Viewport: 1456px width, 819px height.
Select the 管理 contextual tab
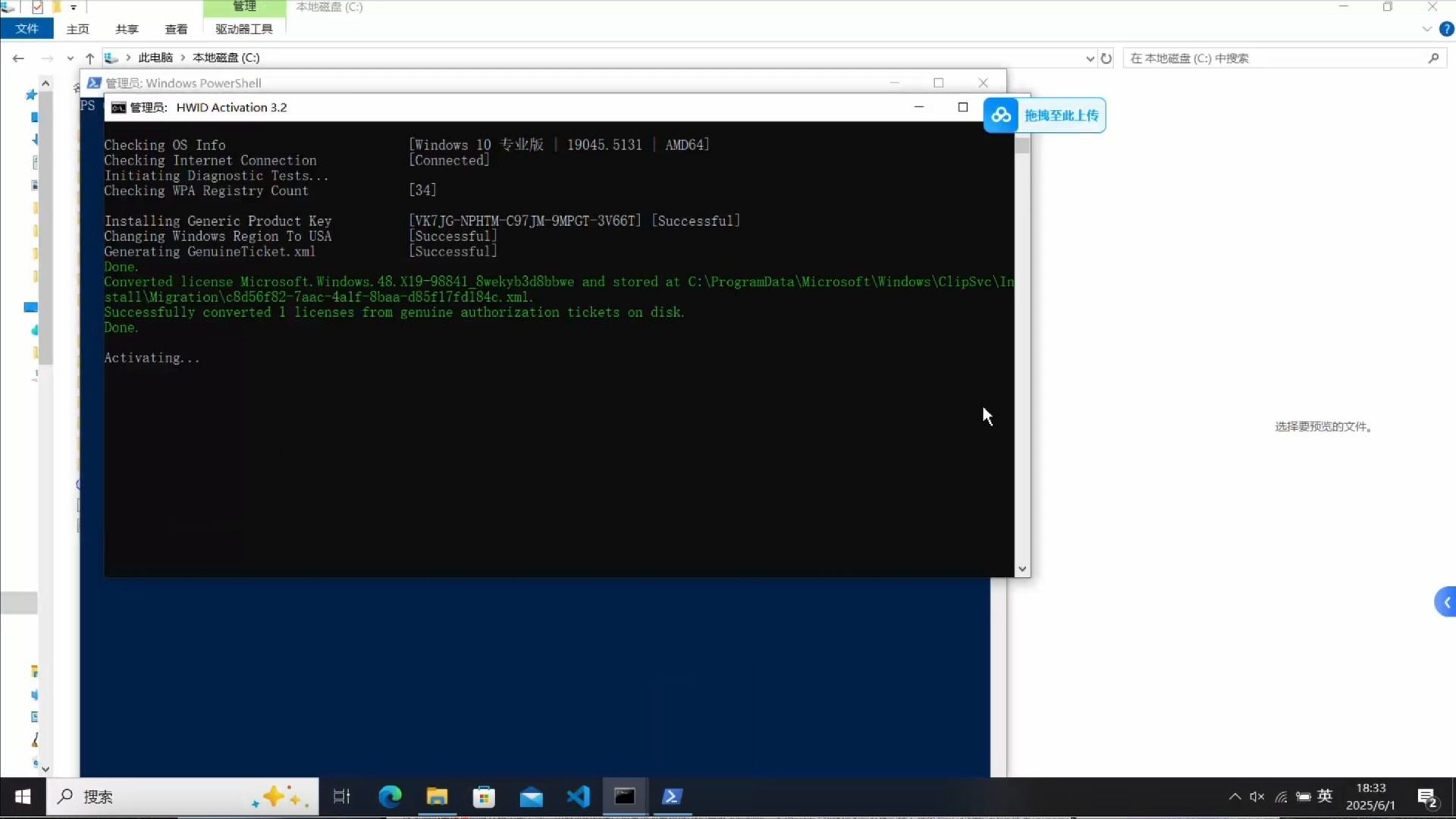[244, 7]
